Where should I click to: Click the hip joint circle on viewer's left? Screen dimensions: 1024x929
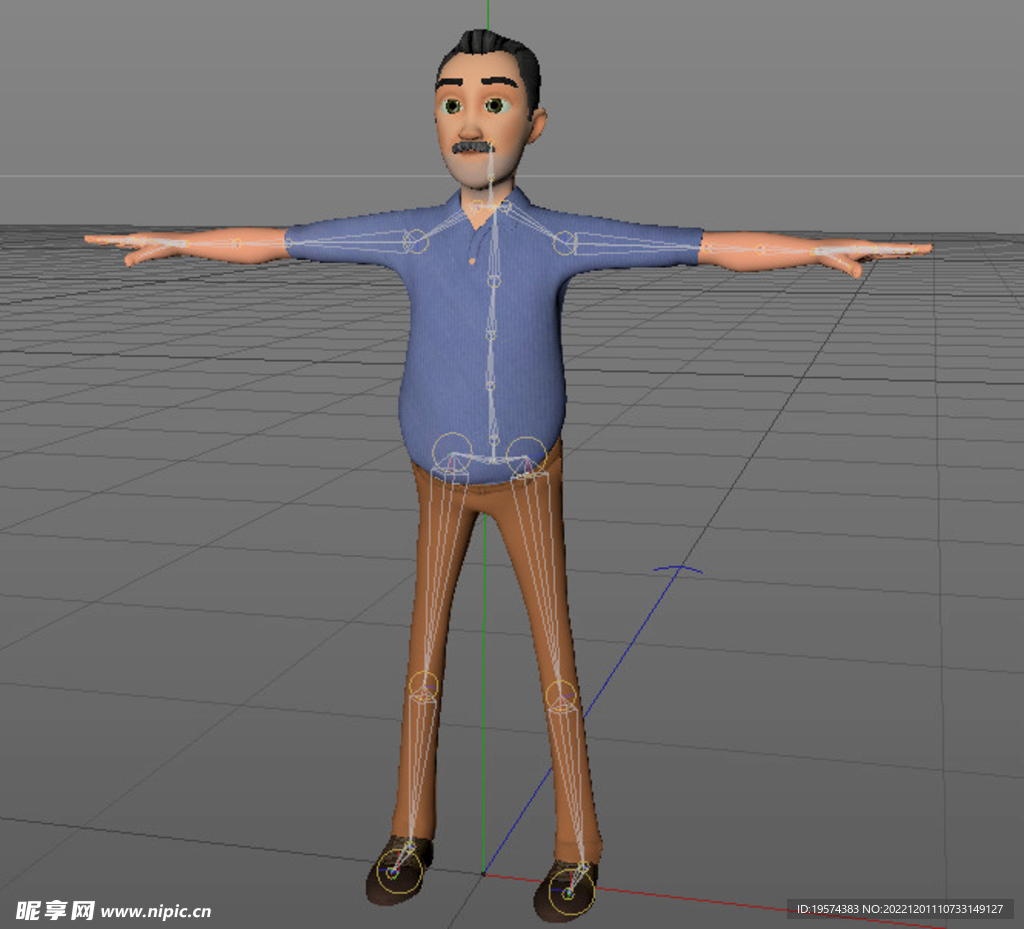pos(452,453)
